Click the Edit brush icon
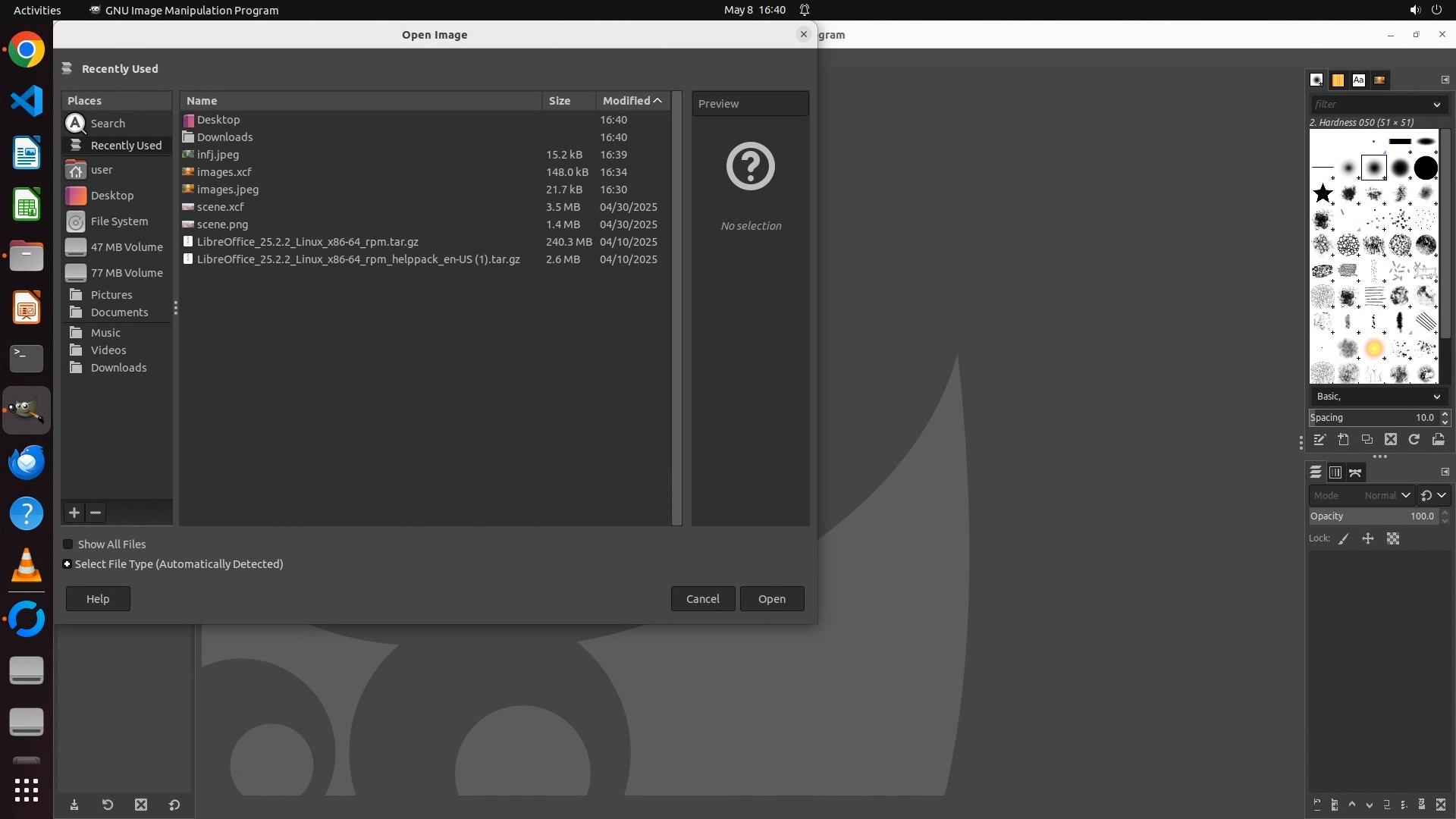 1319,440
